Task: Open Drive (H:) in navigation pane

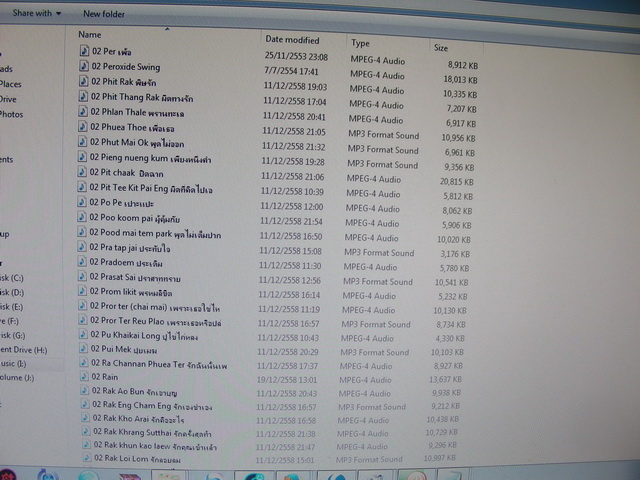Action: tap(23, 350)
